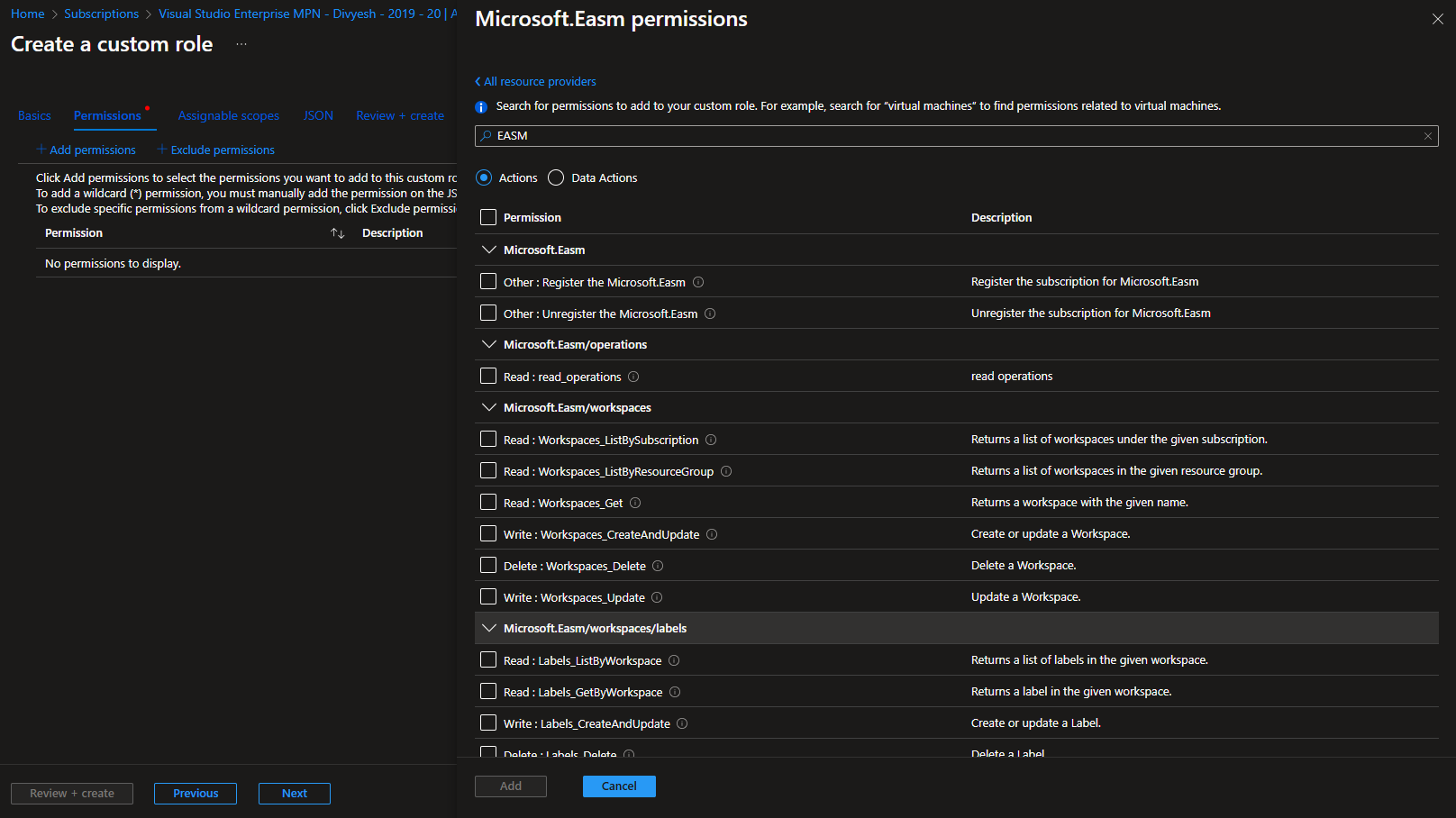Click info icon beside Labels_ListByWorkspace
This screenshot has height=818, width=1456.
coord(674,660)
